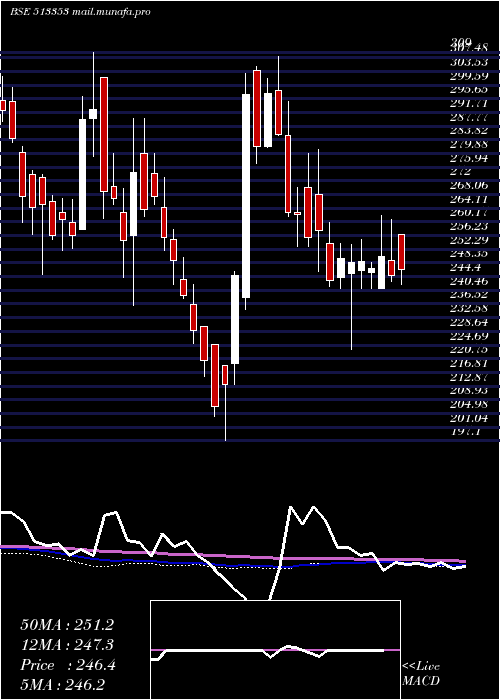The height and width of the screenshot is (700, 500).
Task: Click the 197.1 price axis label
Action: coord(465,433)
